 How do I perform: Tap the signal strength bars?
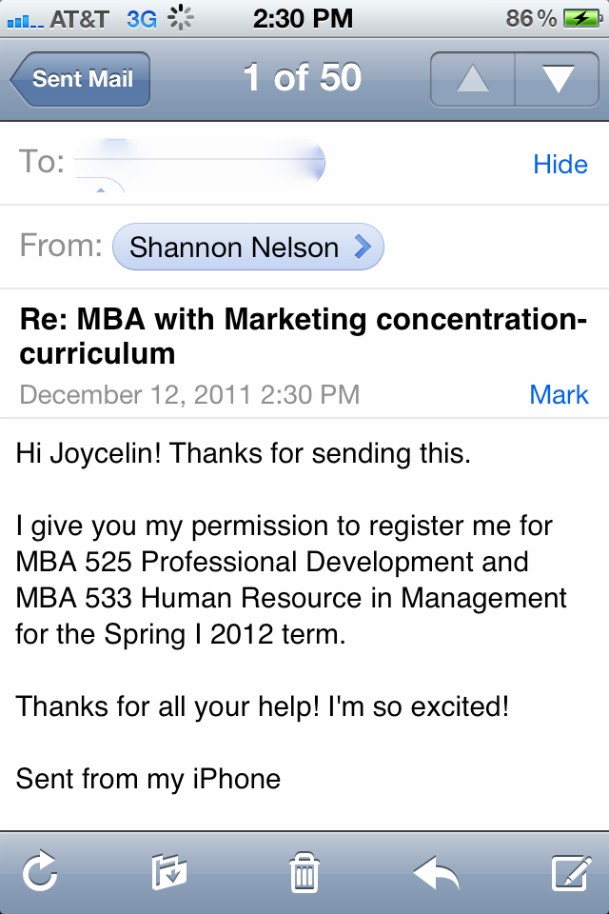coord(25,22)
